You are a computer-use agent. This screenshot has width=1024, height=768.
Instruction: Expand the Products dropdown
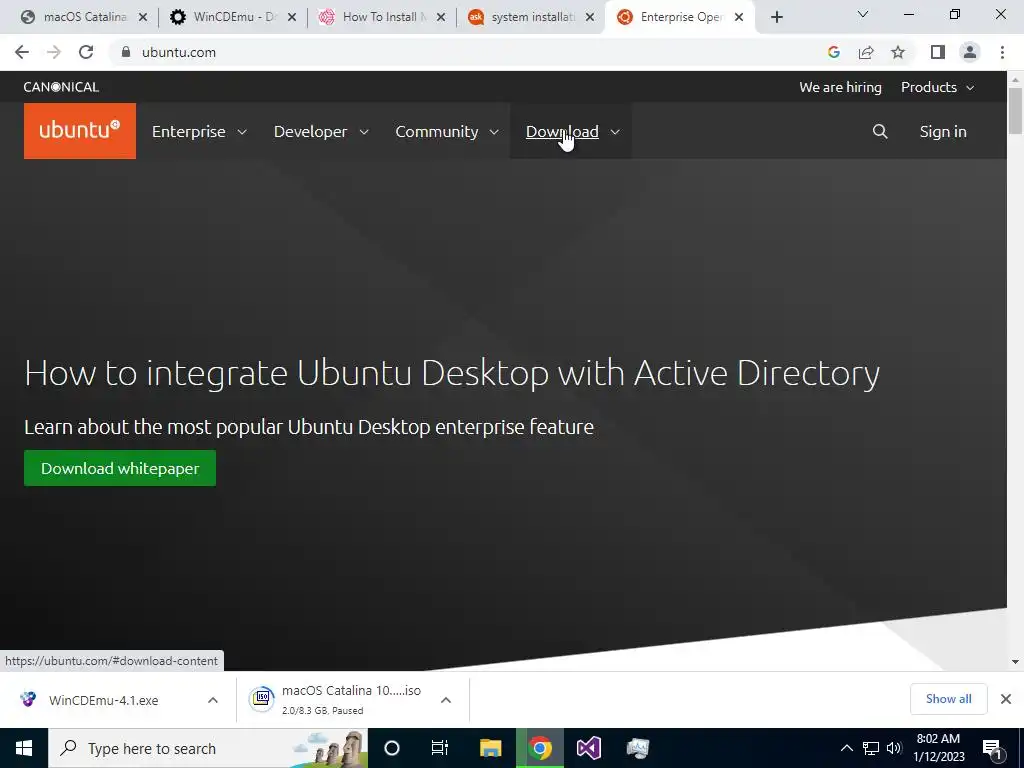(x=938, y=87)
